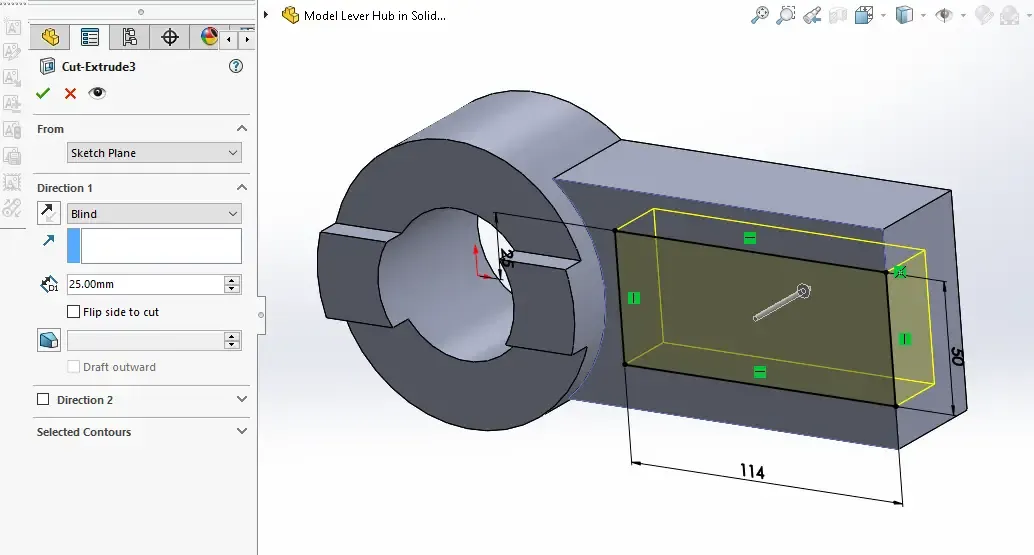Screen dimensions: 1034x555
Task: Collapse the From section
Action: [x=242, y=129]
